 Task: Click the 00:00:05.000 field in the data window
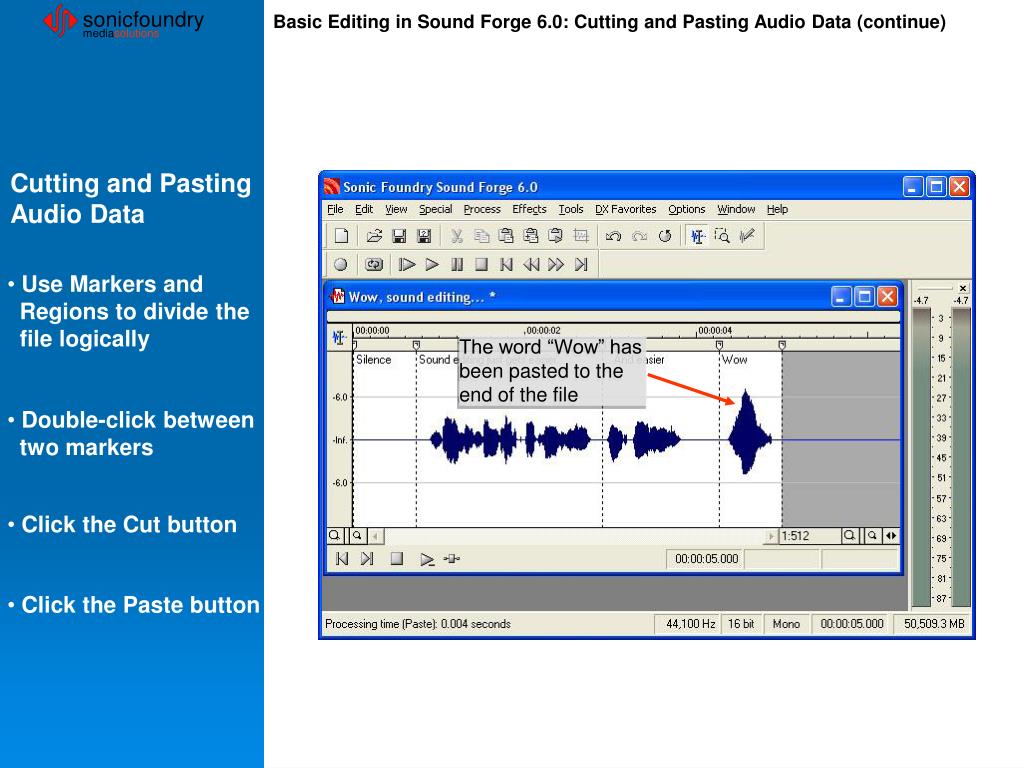[706, 559]
